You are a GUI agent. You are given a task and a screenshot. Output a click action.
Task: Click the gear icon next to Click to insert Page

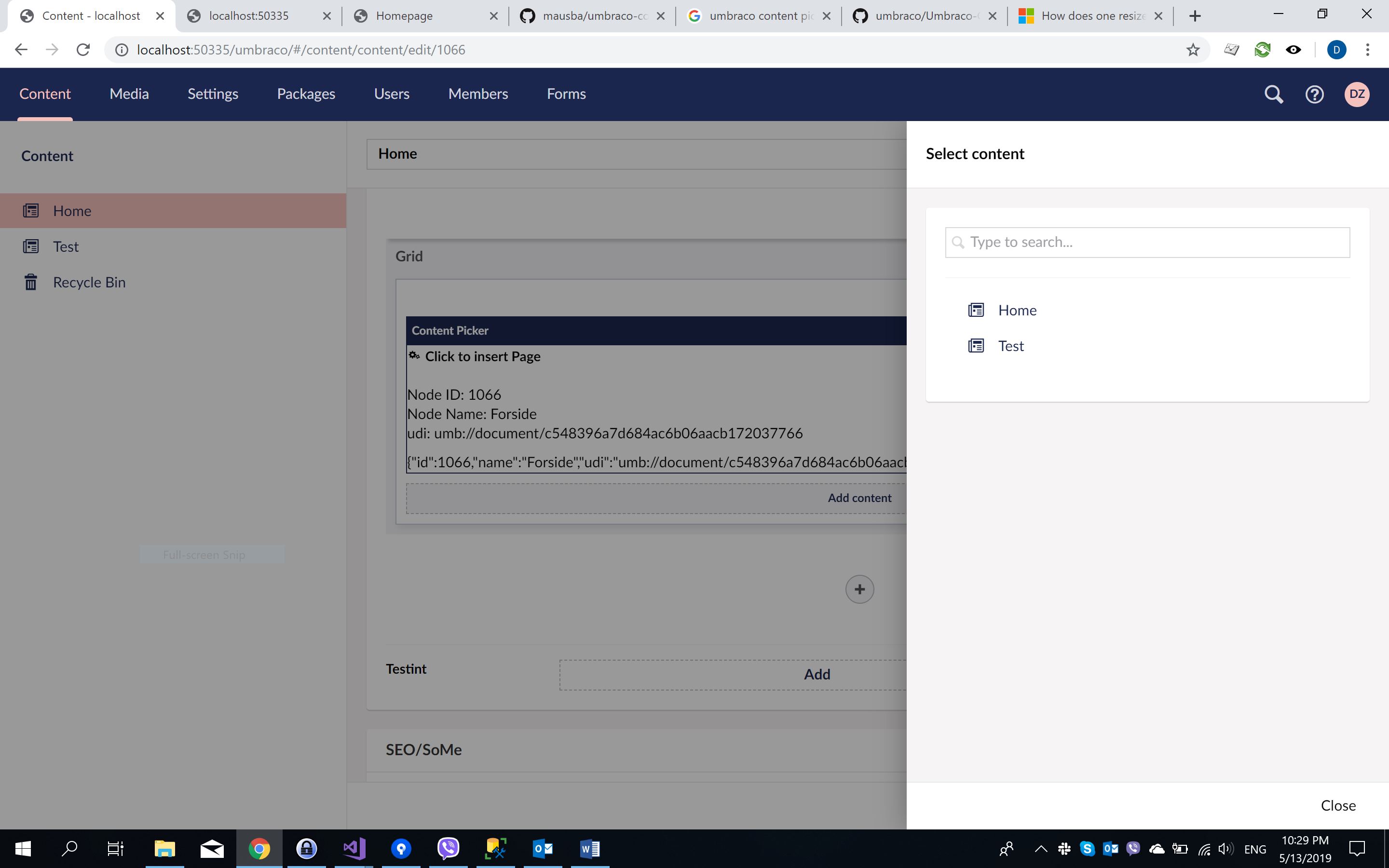point(414,355)
